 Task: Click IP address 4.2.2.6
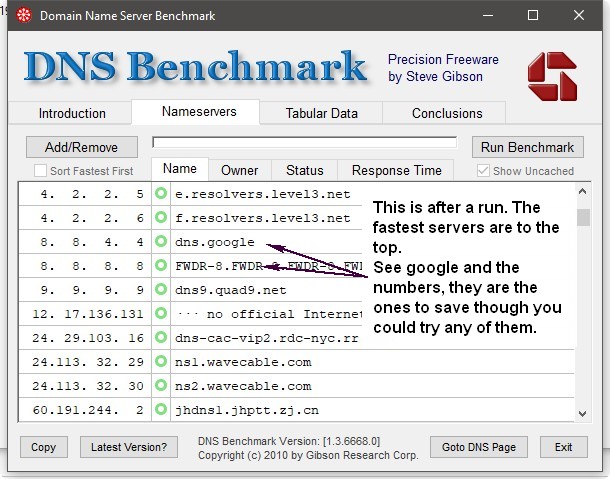pos(92,218)
